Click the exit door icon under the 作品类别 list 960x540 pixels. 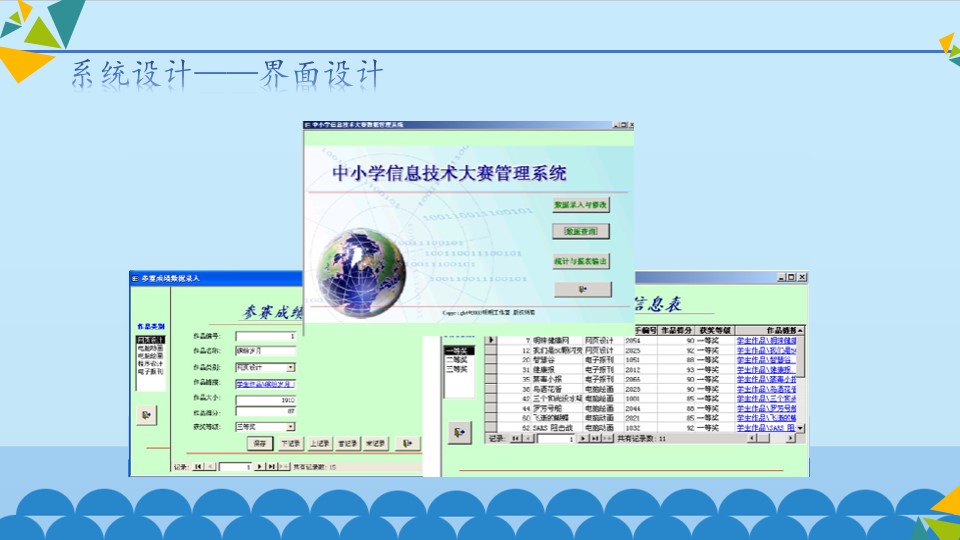146,415
